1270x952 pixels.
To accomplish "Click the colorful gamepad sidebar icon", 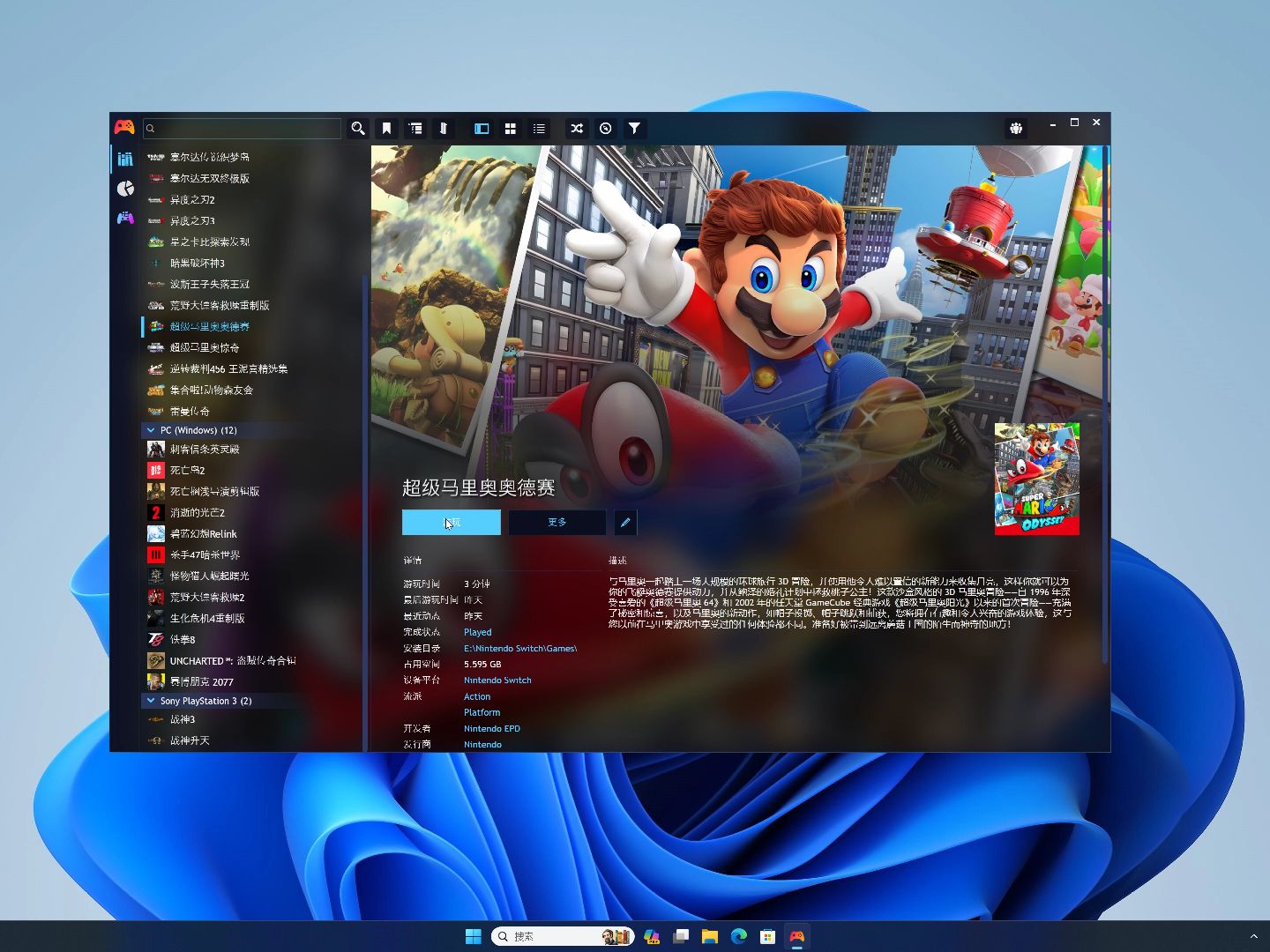I will (125, 218).
